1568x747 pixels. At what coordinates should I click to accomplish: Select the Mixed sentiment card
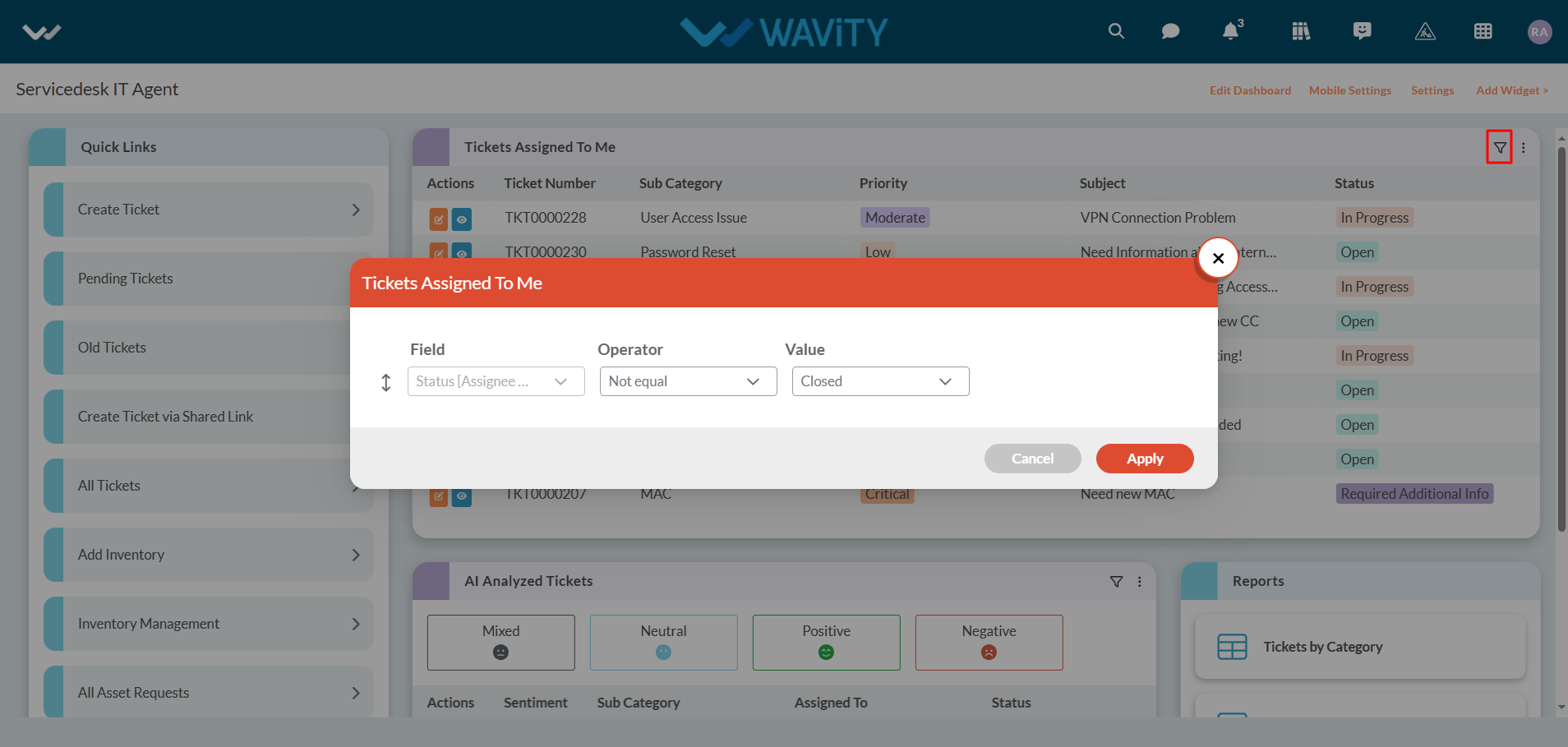pos(501,643)
